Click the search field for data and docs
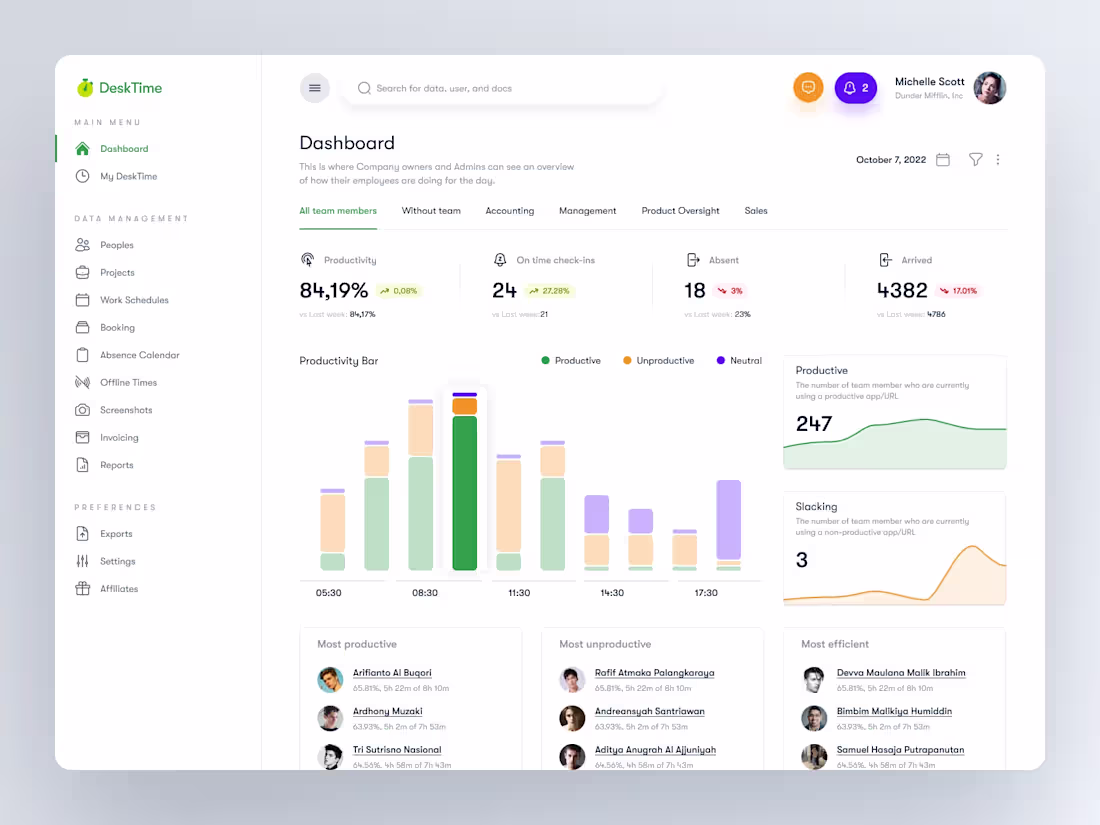The width and height of the screenshot is (1100, 825). click(x=500, y=88)
